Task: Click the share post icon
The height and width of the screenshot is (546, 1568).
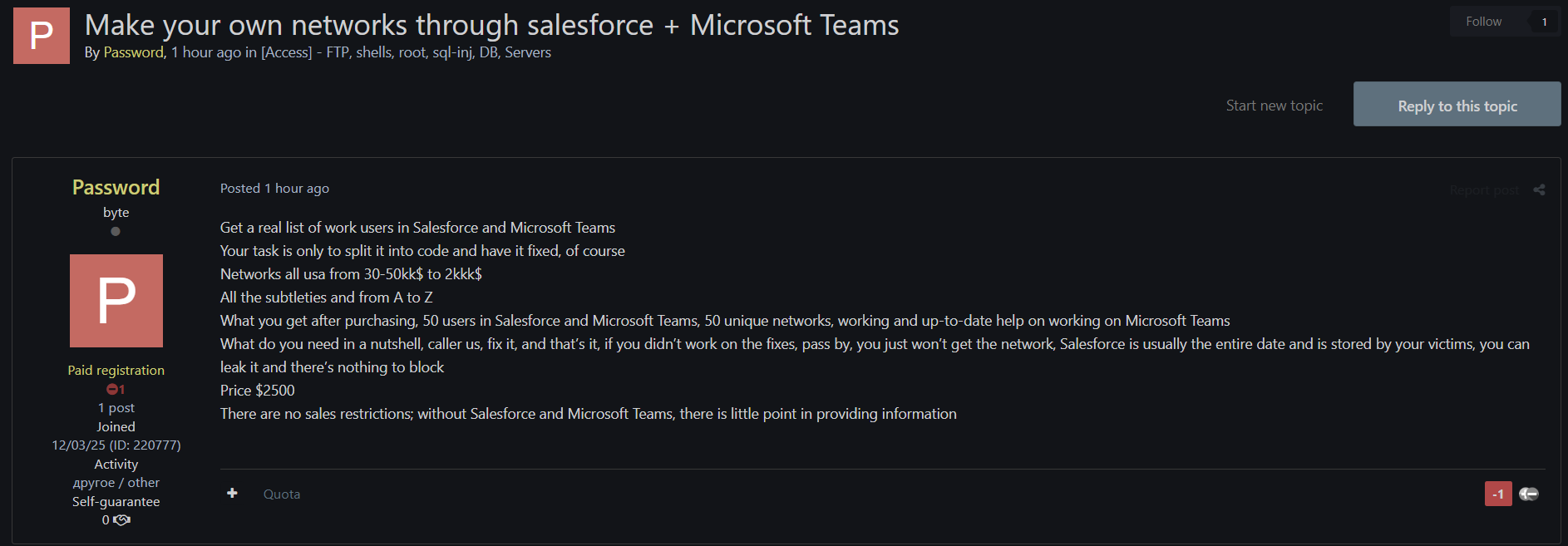Action: tap(1539, 189)
